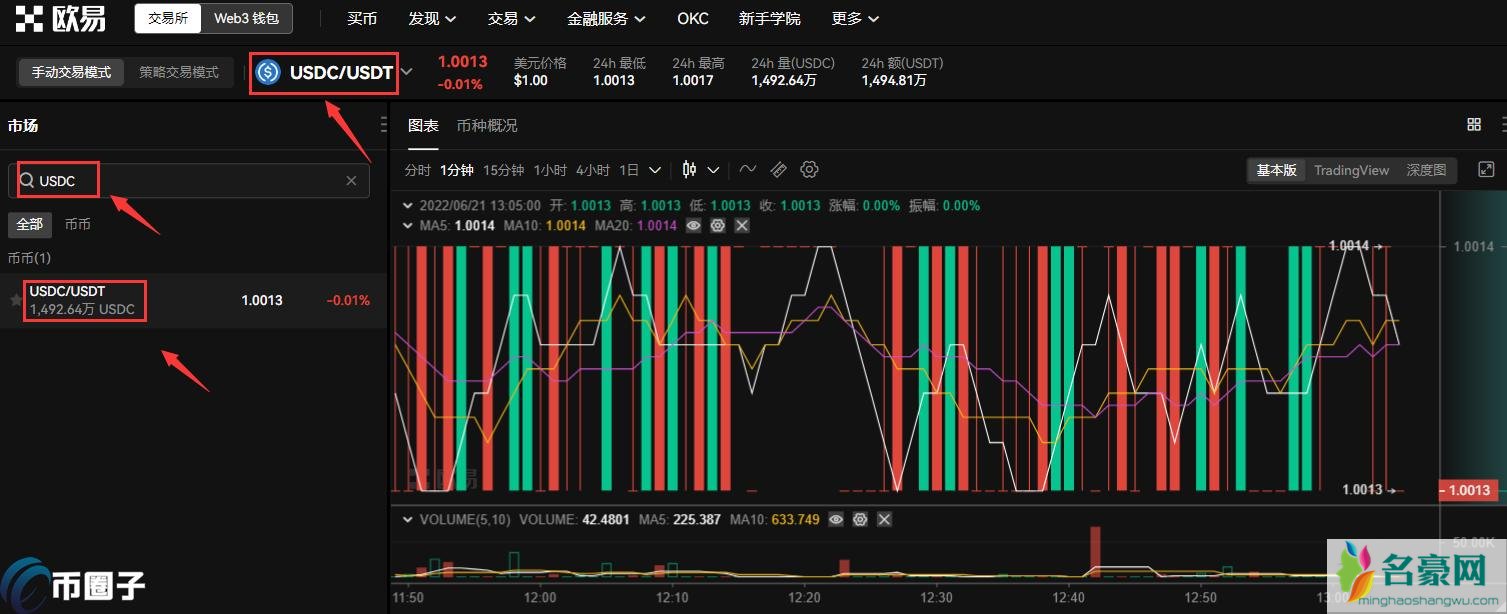Select 4小时 time interval
This screenshot has height=614, width=1507.
(593, 170)
